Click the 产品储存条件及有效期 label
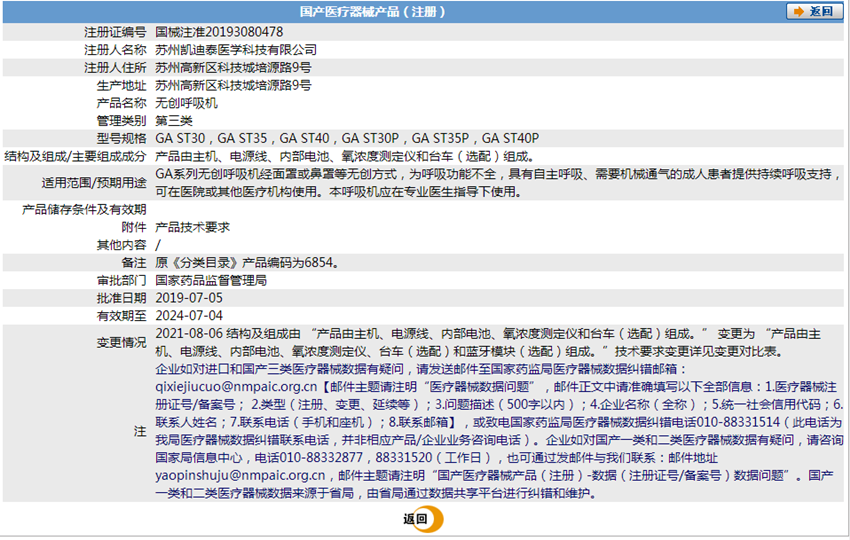The width and height of the screenshot is (850, 540). click(84, 209)
